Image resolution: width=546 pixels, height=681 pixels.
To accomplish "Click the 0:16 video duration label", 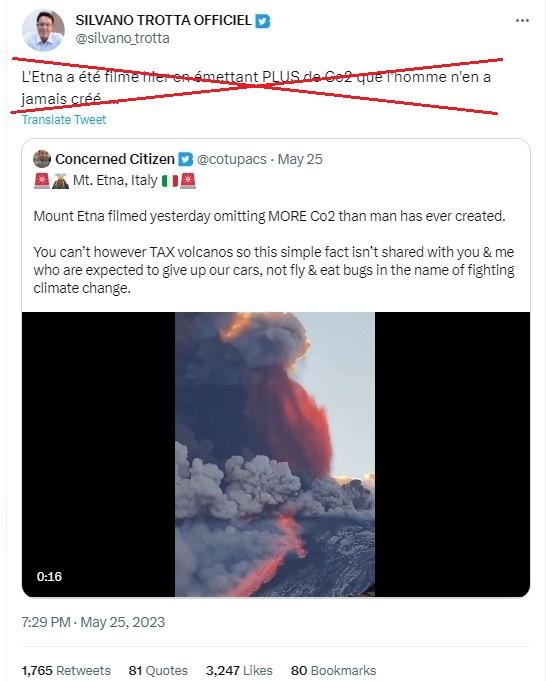I will (49, 576).
